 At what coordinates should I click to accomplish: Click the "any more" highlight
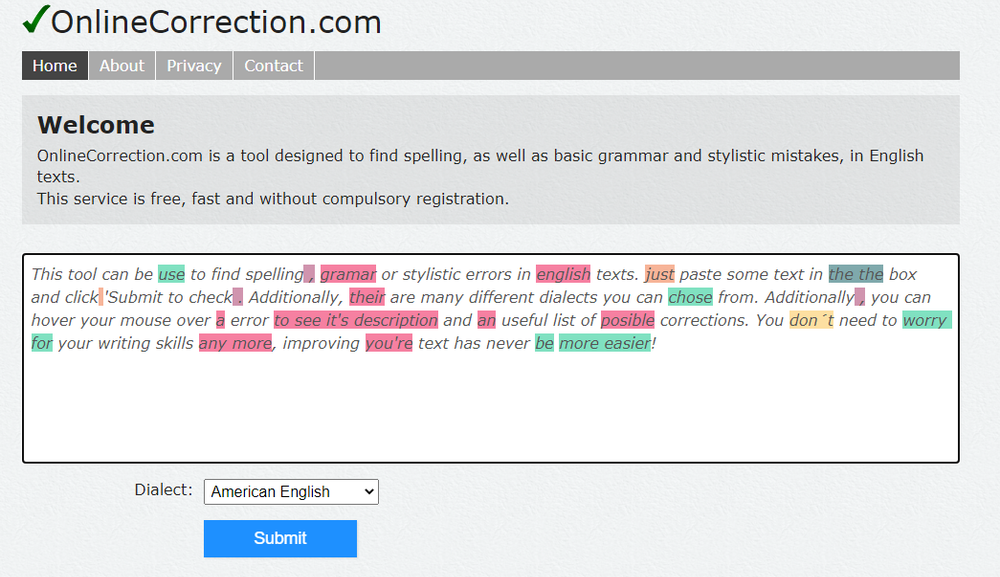point(234,342)
